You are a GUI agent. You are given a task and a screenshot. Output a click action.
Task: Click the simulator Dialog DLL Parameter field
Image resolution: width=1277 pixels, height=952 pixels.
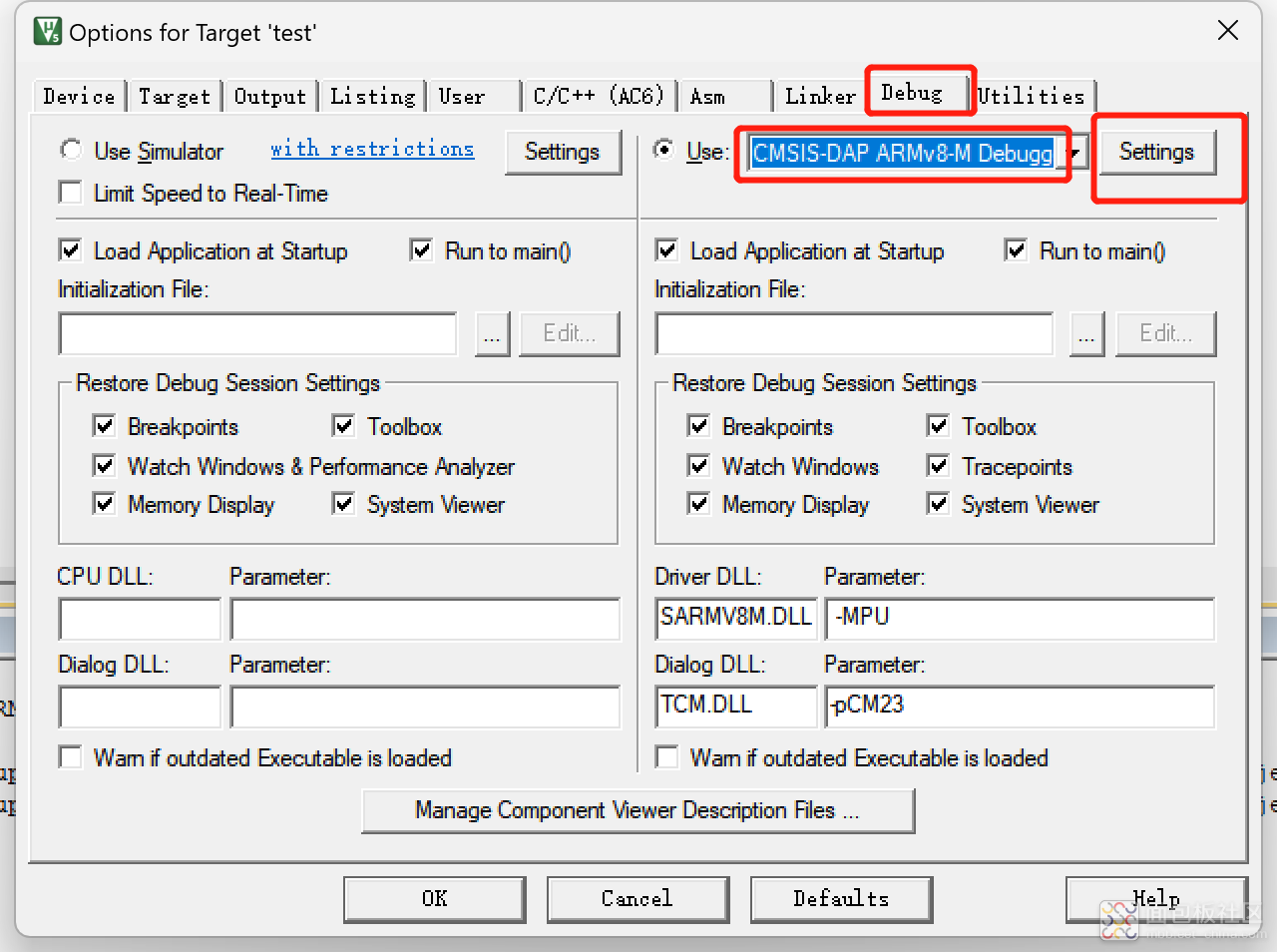425,707
